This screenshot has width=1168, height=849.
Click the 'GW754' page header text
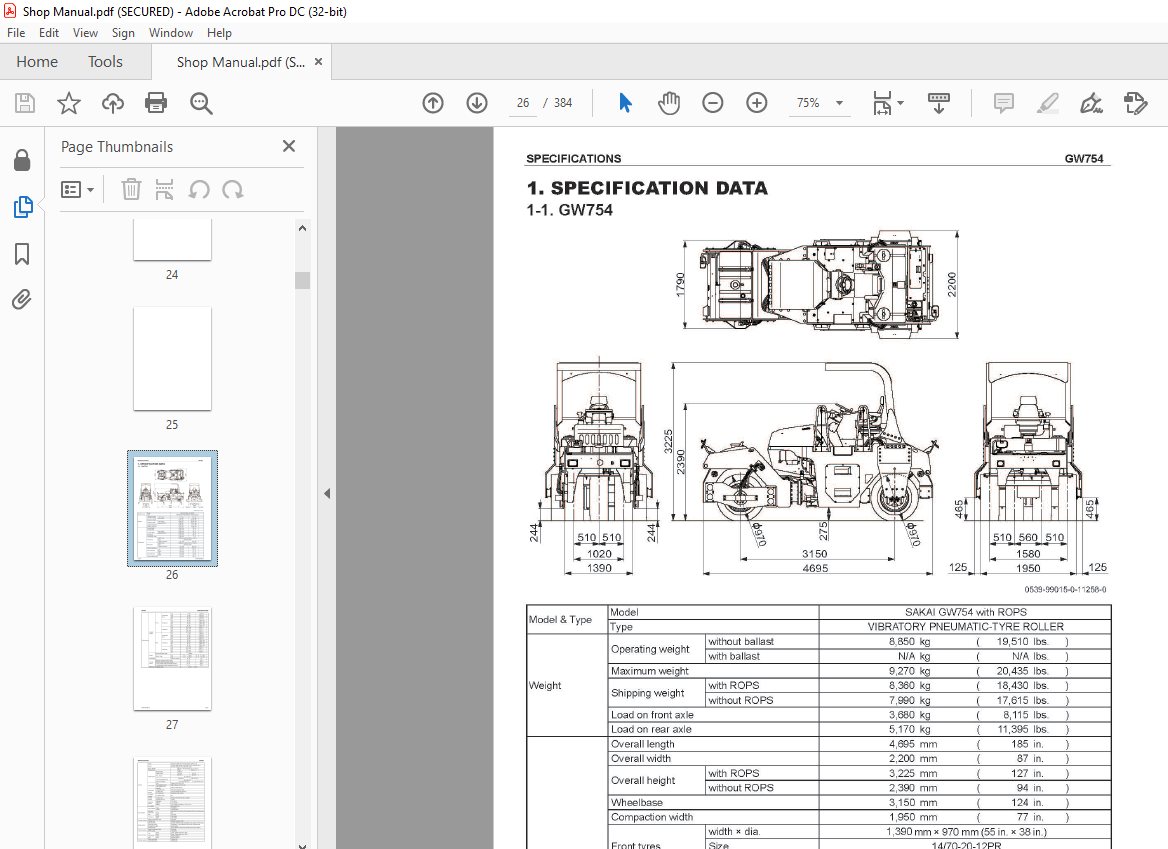[x=1084, y=159]
